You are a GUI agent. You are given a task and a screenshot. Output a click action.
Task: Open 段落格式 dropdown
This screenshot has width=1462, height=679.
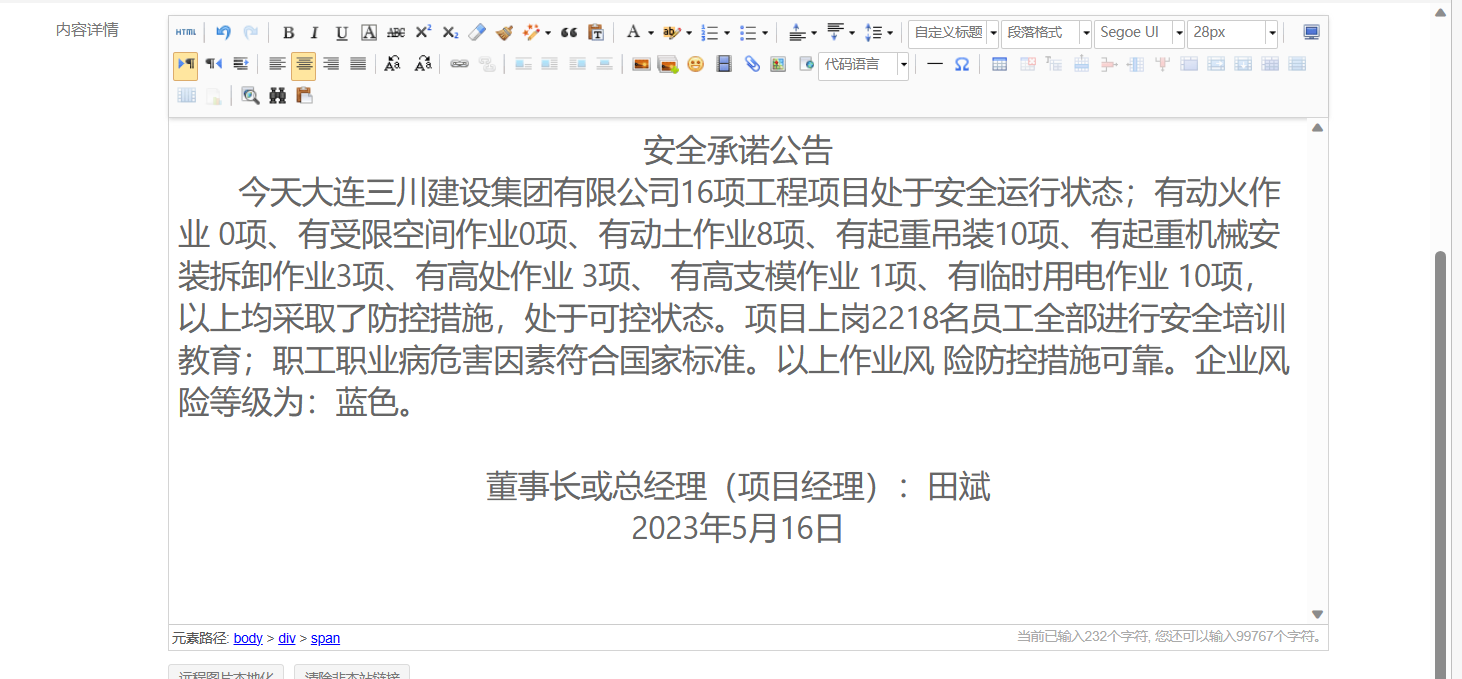pos(1046,33)
